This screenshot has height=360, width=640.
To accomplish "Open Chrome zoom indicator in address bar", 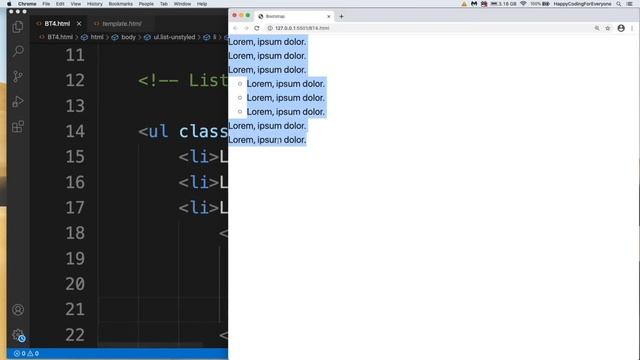I will click(597, 28).
